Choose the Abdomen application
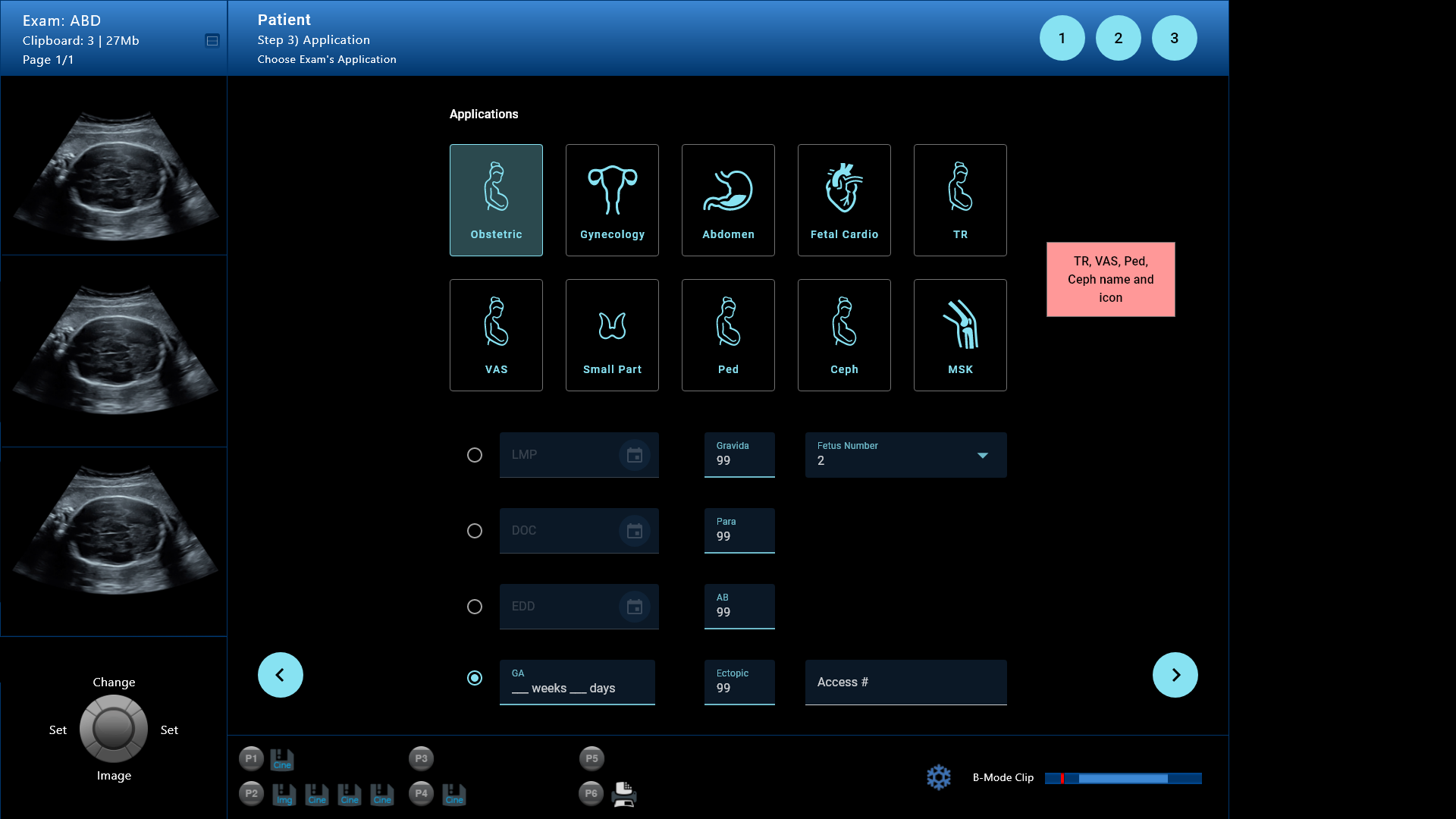The width and height of the screenshot is (1456, 819). click(x=728, y=200)
